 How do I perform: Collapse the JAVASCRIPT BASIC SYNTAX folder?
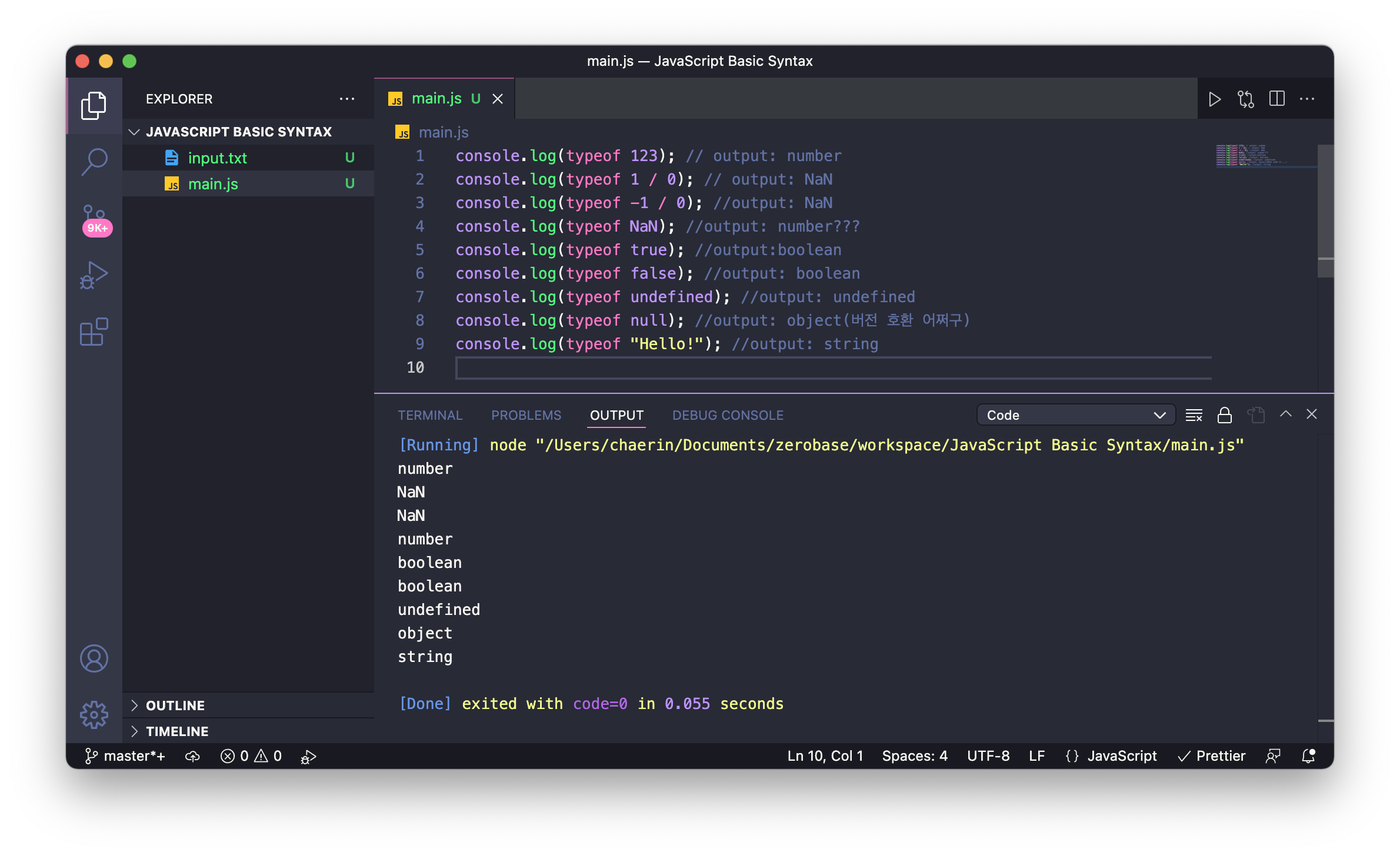click(x=238, y=132)
